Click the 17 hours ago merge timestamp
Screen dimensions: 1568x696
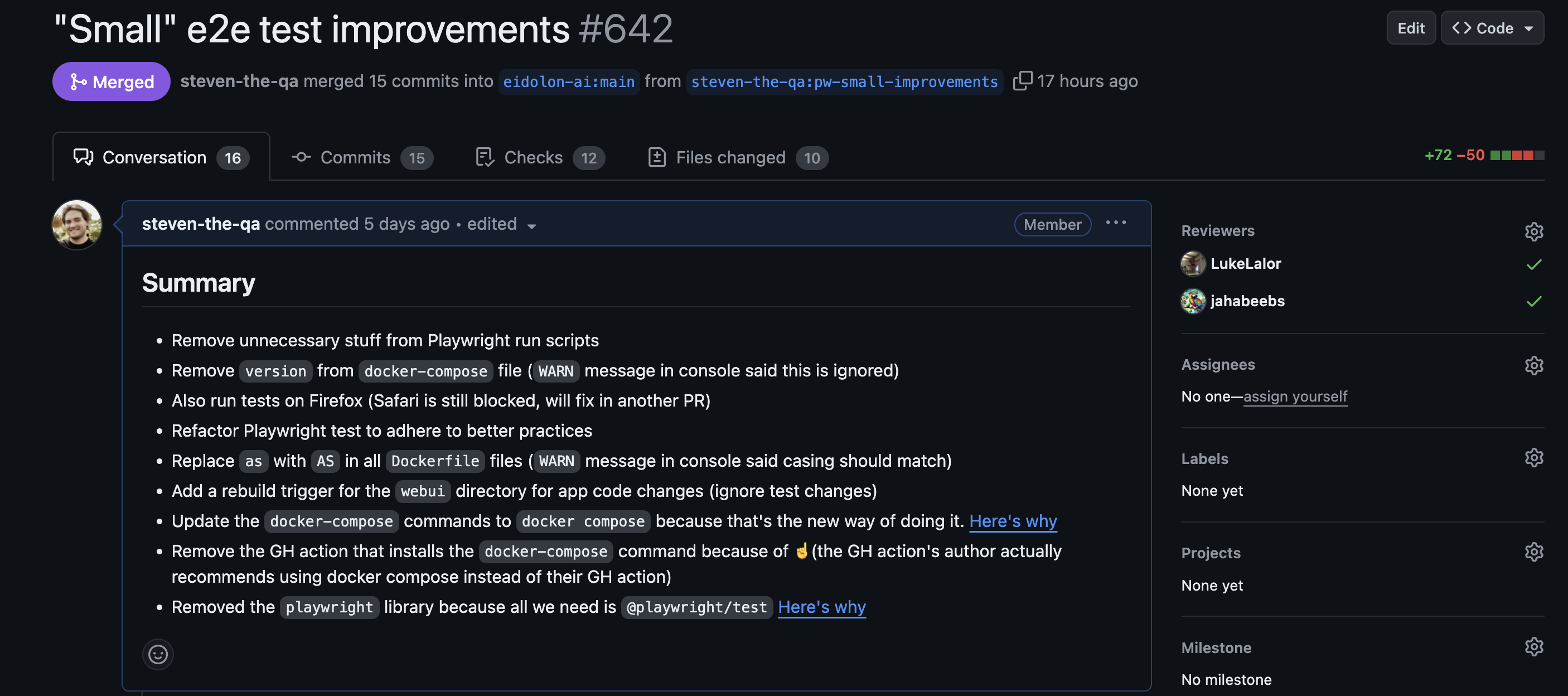pyautogui.click(x=1087, y=81)
